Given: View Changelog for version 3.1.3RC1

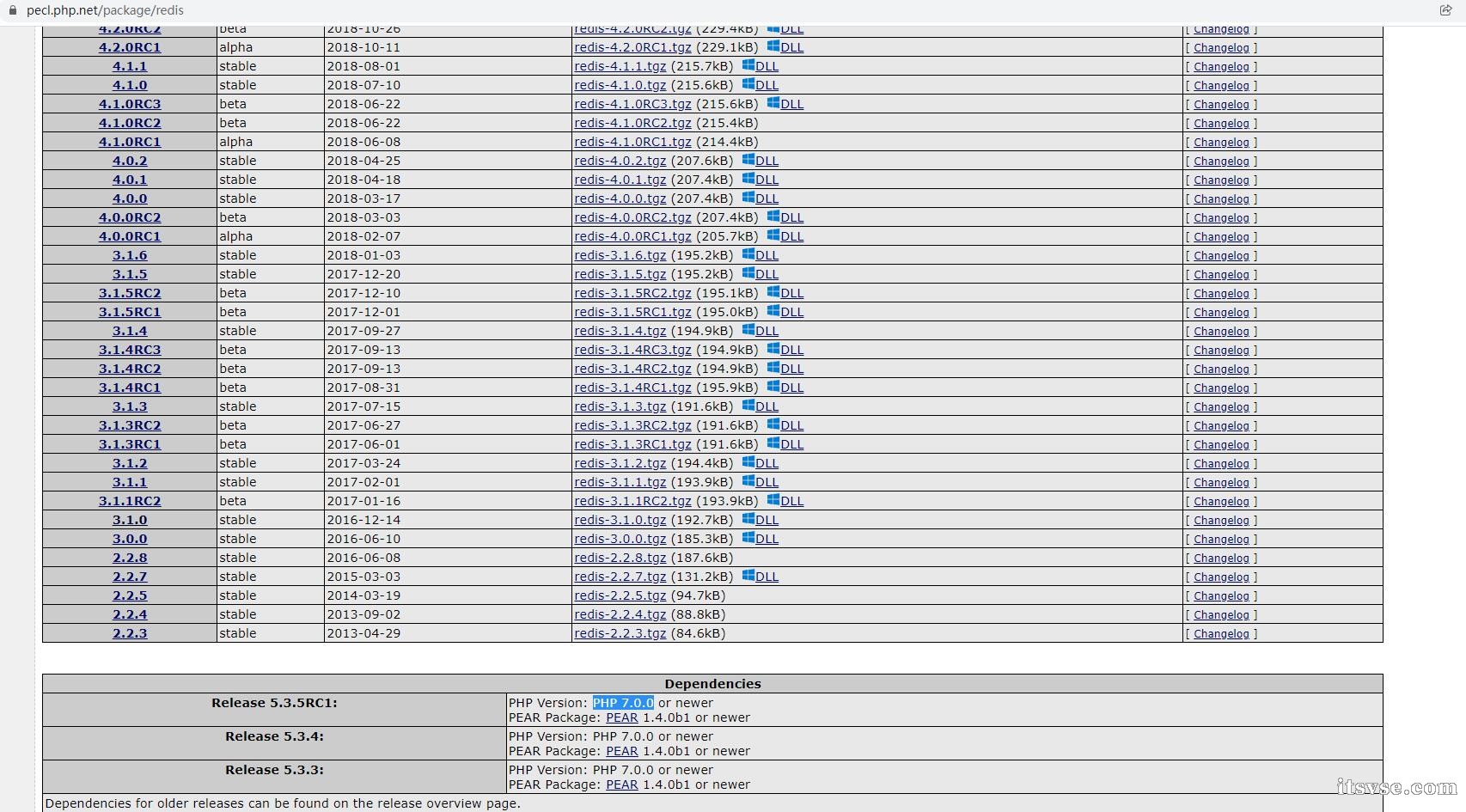Looking at the screenshot, I should 1221,445.
